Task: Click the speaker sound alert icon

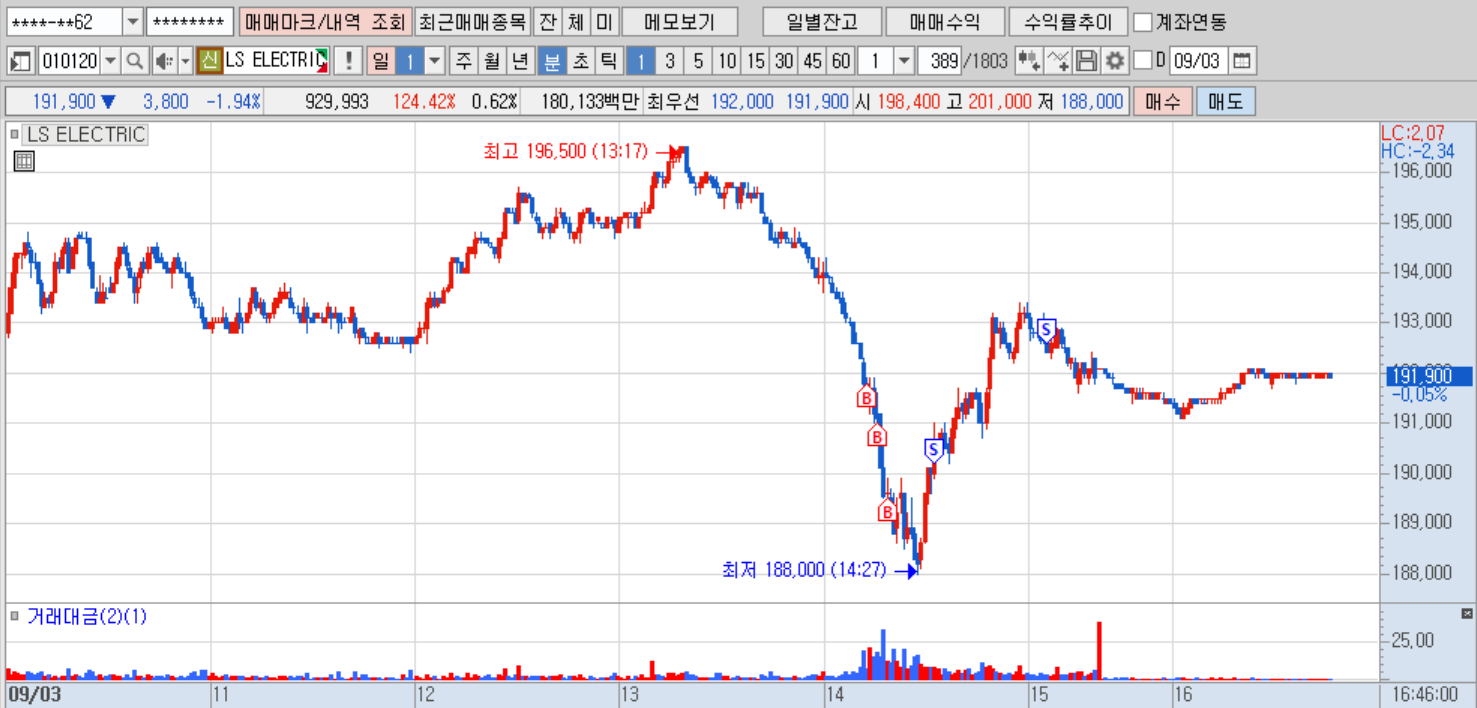Action: [163, 61]
